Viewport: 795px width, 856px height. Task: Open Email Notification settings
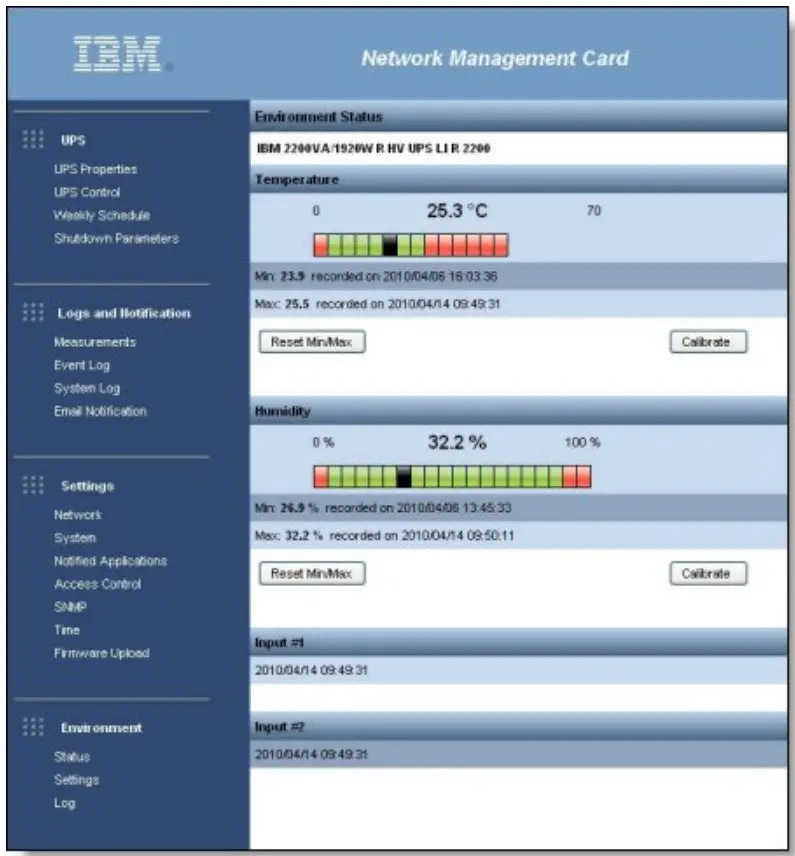tap(100, 411)
